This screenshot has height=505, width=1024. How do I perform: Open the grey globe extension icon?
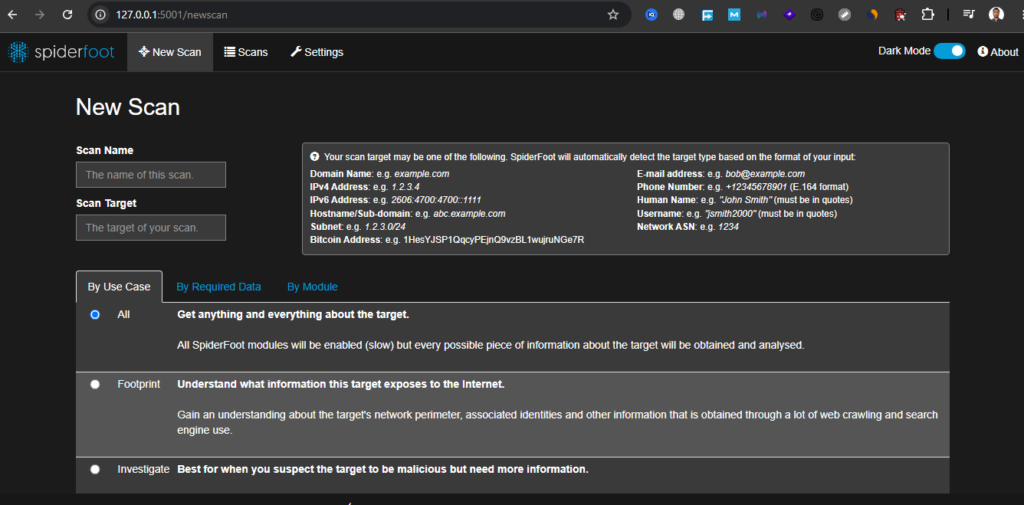coord(679,14)
